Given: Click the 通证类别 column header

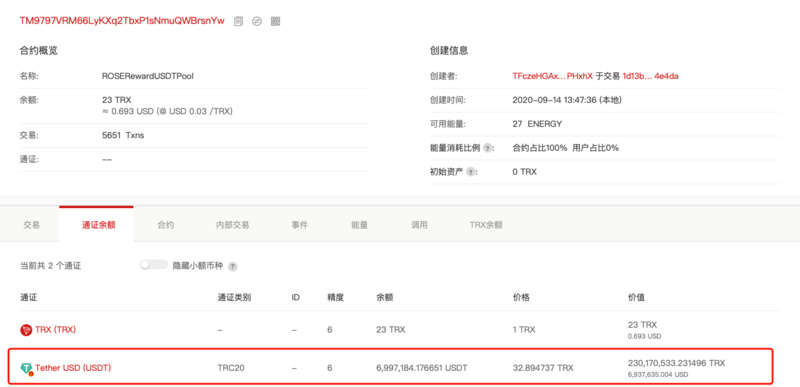Looking at the screenshot, I should (x=234, y=297).
